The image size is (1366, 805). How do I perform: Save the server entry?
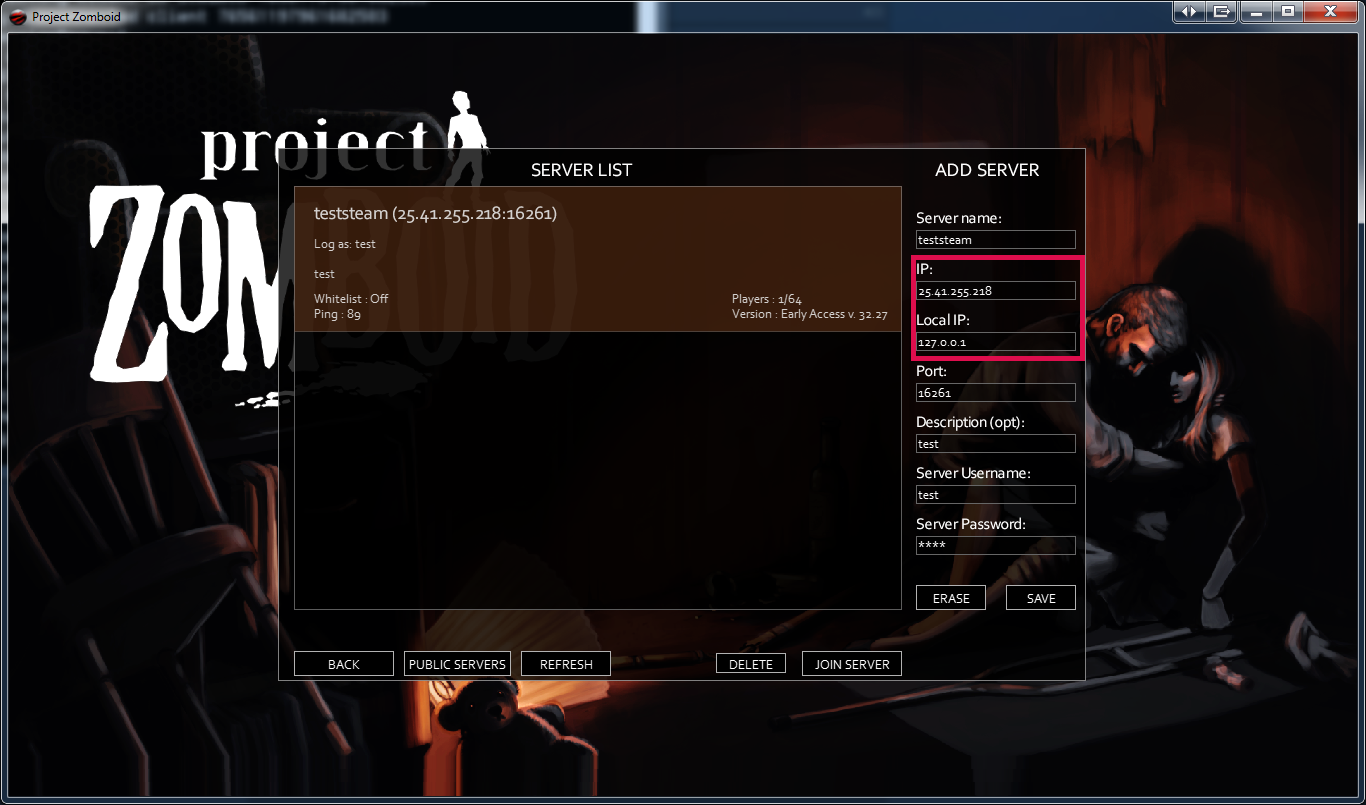[1041, 598]
